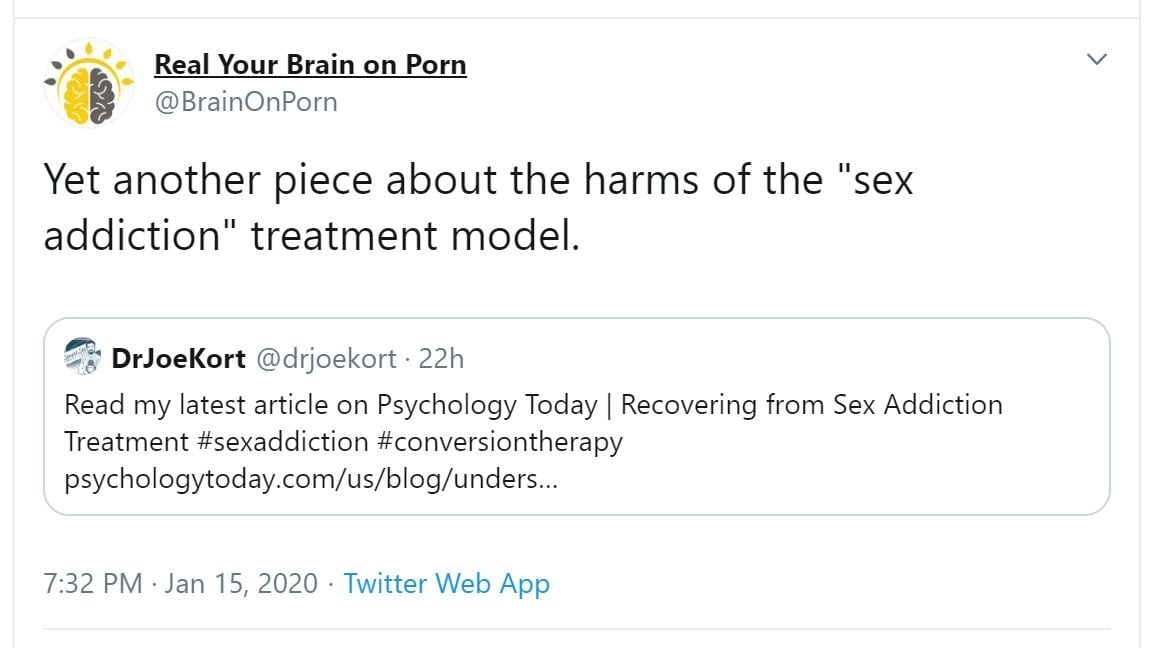This screenshot has height=648, width=1159.
Task: Click the 22h timestamp on quoted tweet
Action: 441,359
